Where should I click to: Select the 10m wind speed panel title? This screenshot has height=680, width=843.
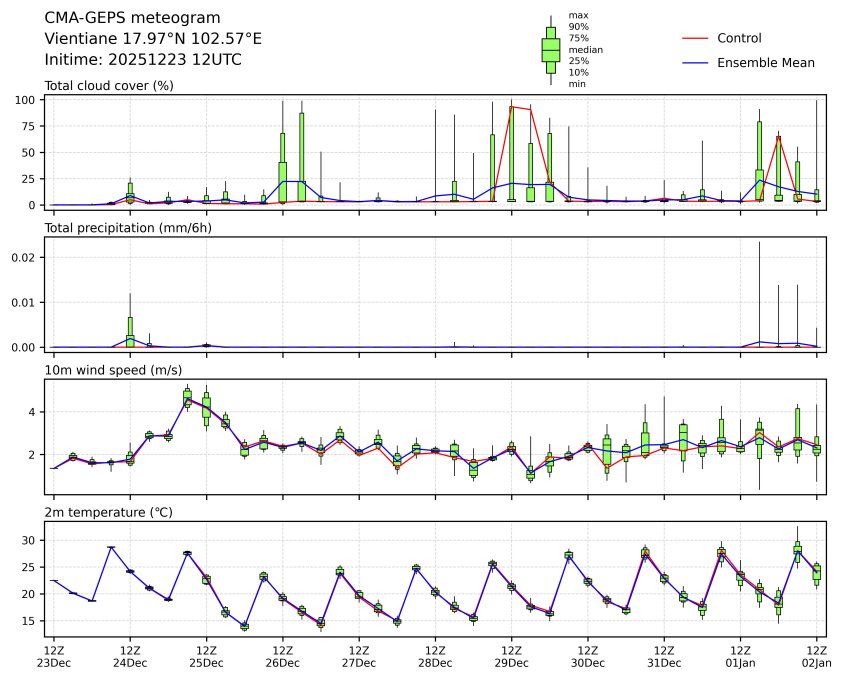(112, 371)
